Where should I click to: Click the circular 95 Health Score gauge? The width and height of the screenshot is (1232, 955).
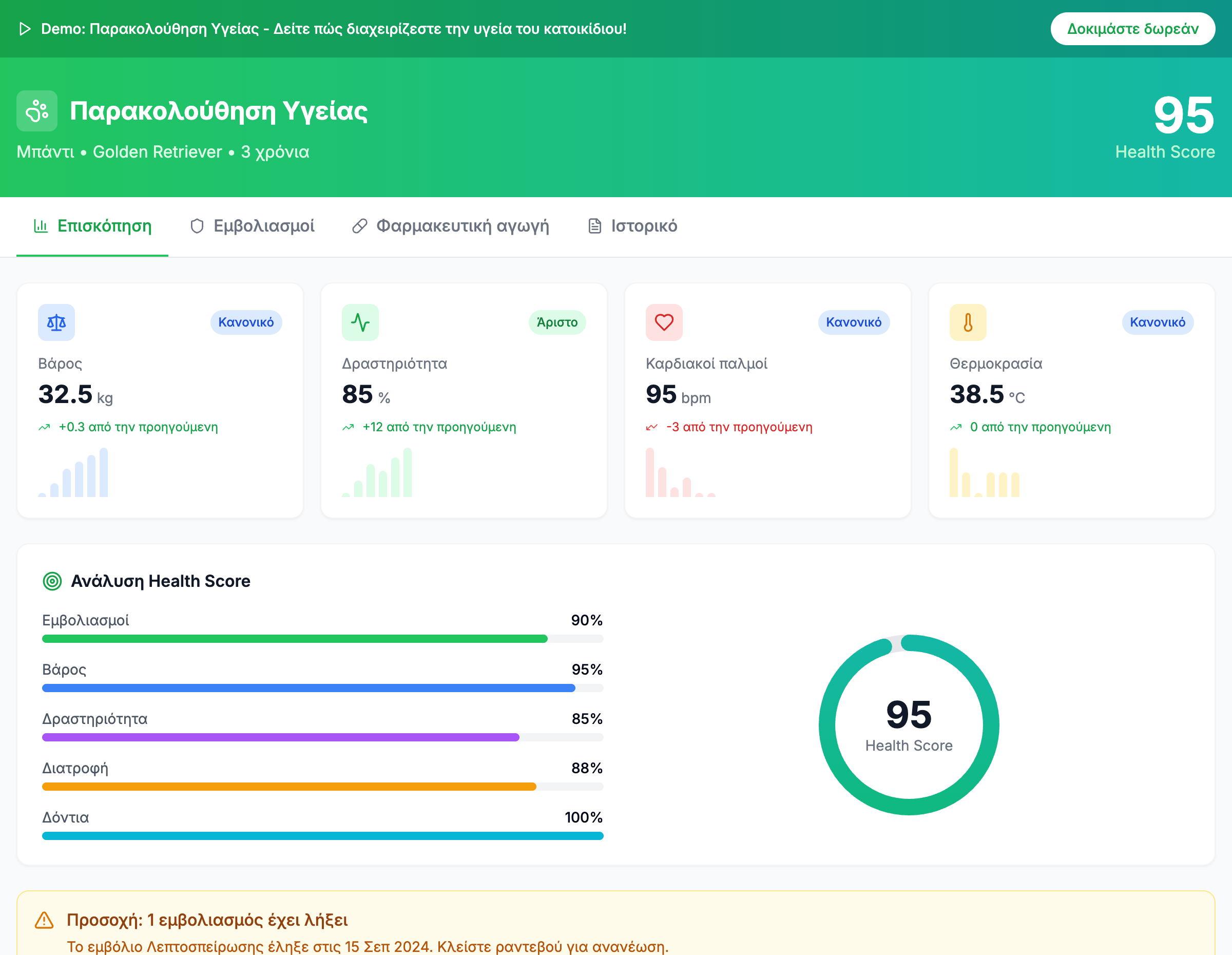pos(909,725)
